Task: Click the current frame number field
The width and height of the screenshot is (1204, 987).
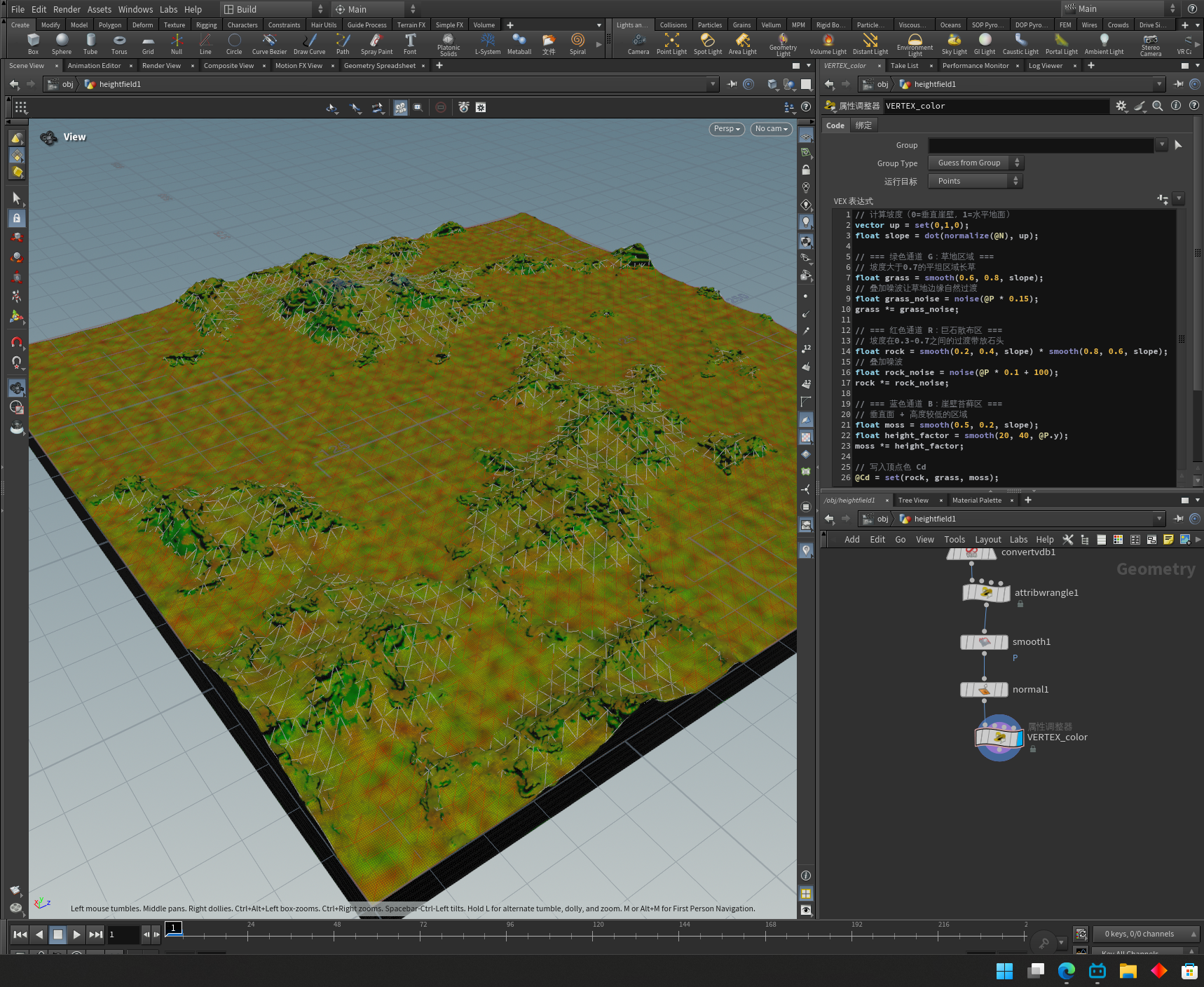Action: [123, 934]
